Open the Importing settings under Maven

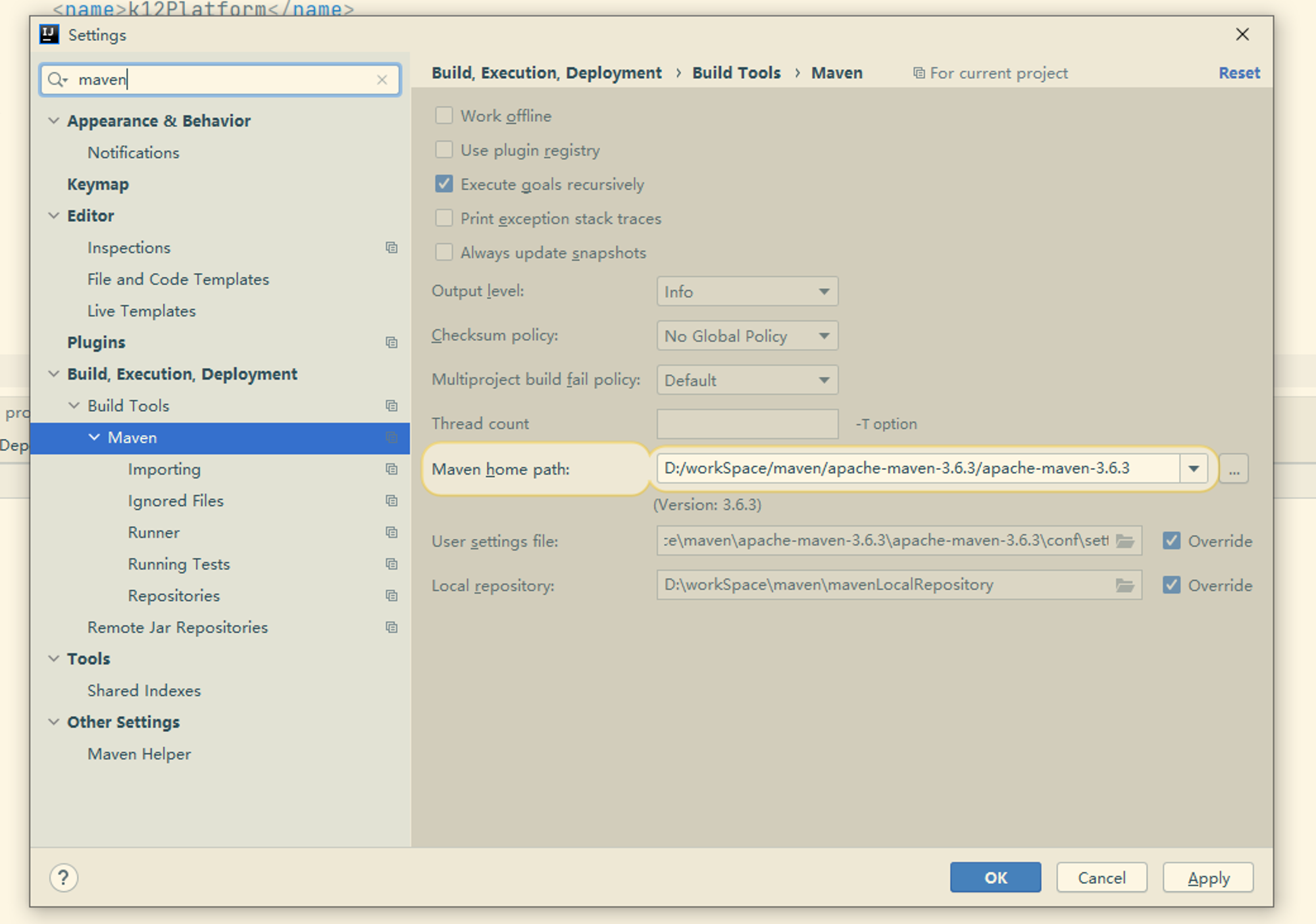click(164, 469)
